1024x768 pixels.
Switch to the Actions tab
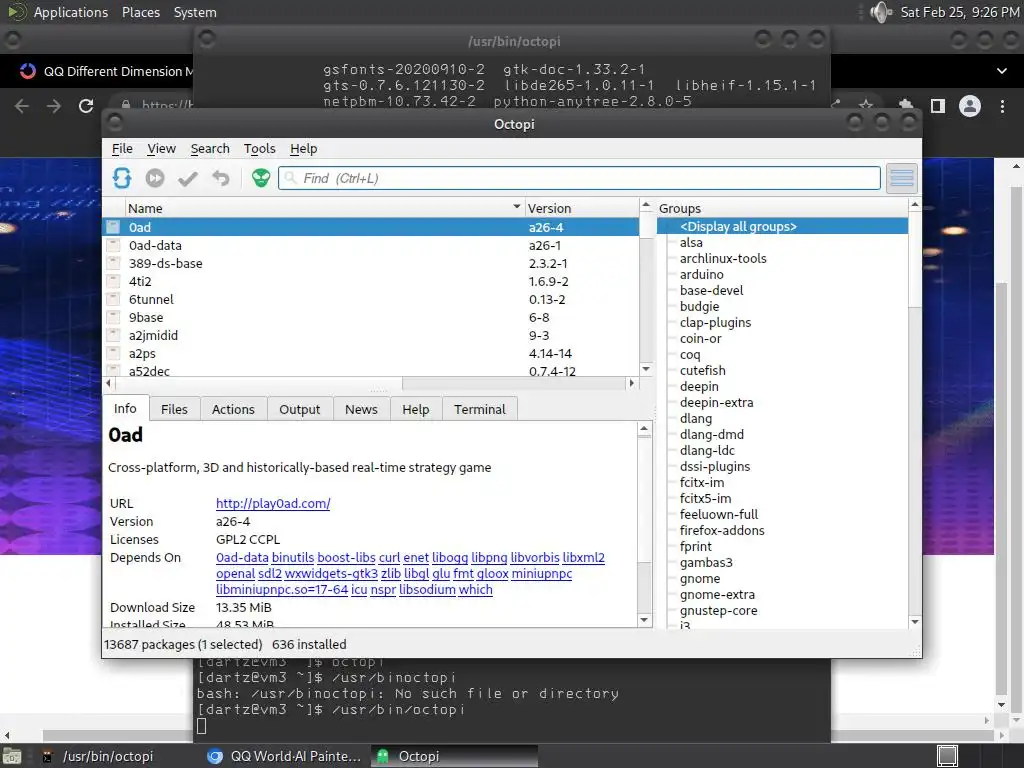tap(233, 409)
